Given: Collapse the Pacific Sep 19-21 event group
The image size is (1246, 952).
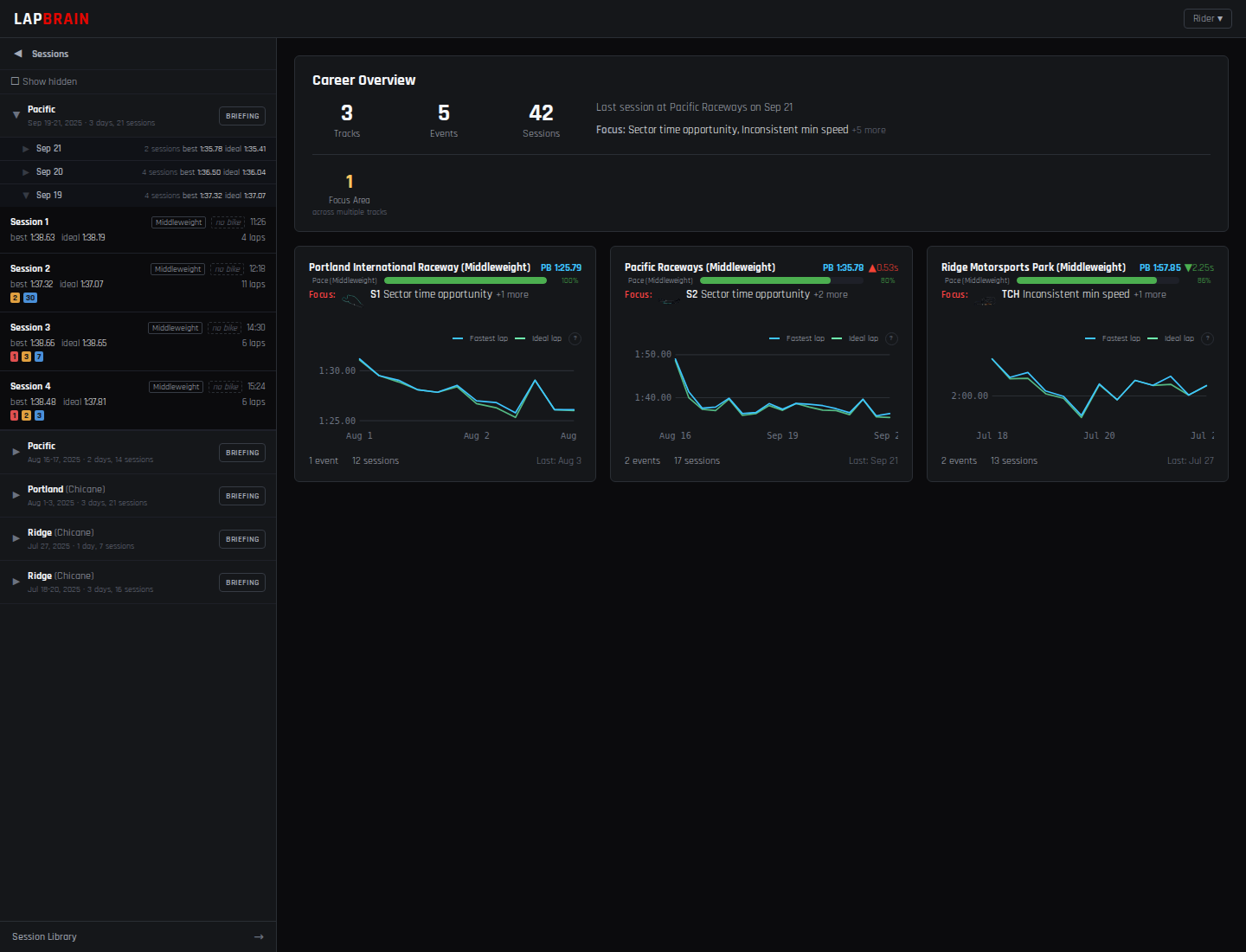Looking at the screenshot, I should pyautogui.click(x=16, y=114).
